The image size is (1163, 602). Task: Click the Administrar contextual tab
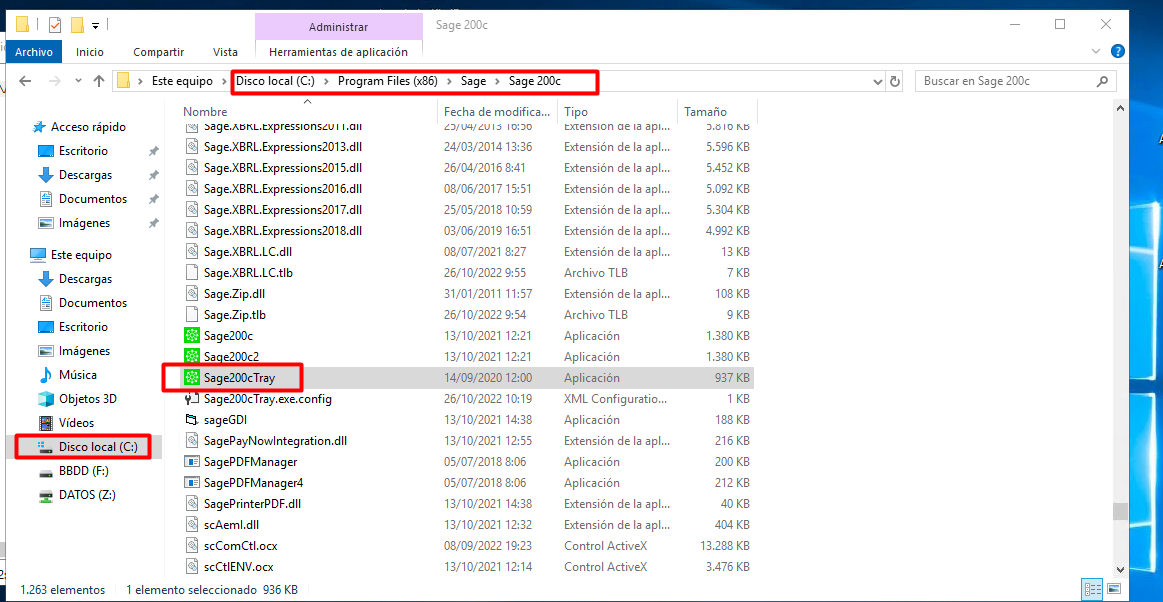coord(338,27)
